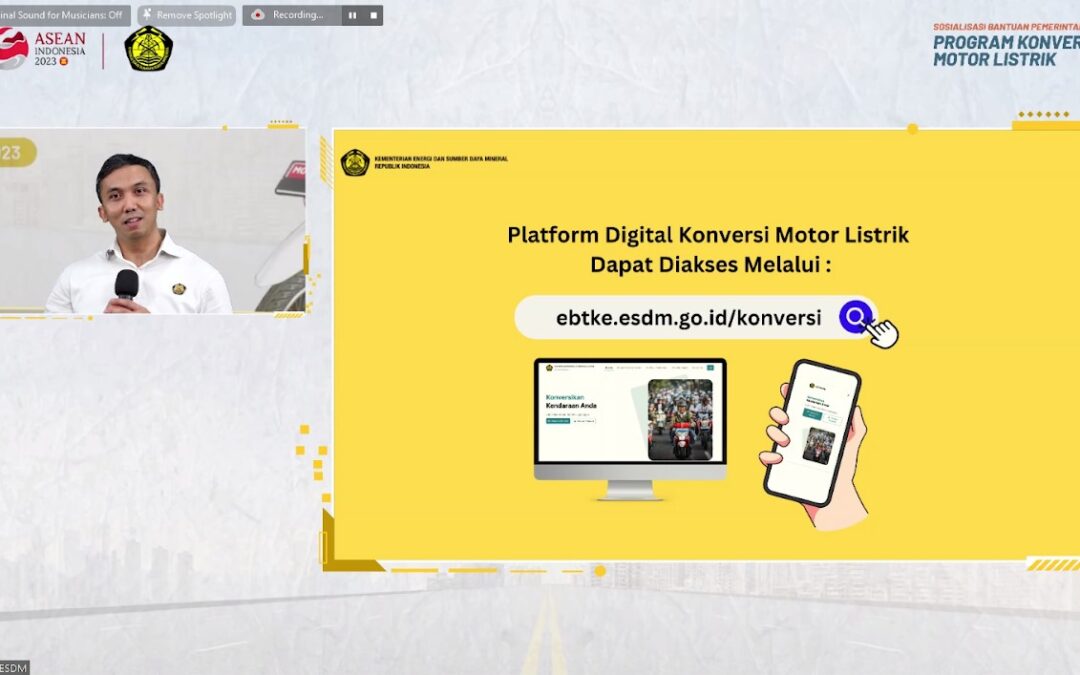
Task: Click the "Platform Digital Konversi Motor Listrik" heading
Action: coord(708,235)
